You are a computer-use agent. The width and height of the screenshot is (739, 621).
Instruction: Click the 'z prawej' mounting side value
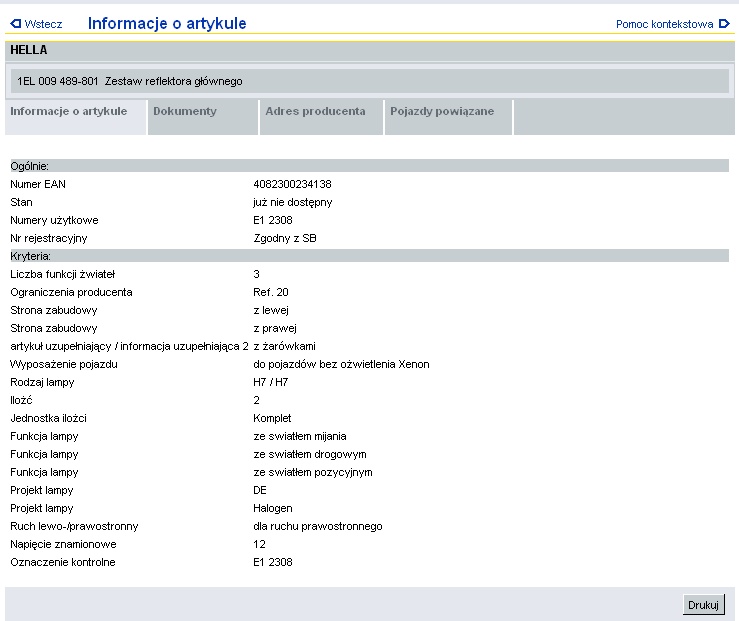(x=275, y=328)
